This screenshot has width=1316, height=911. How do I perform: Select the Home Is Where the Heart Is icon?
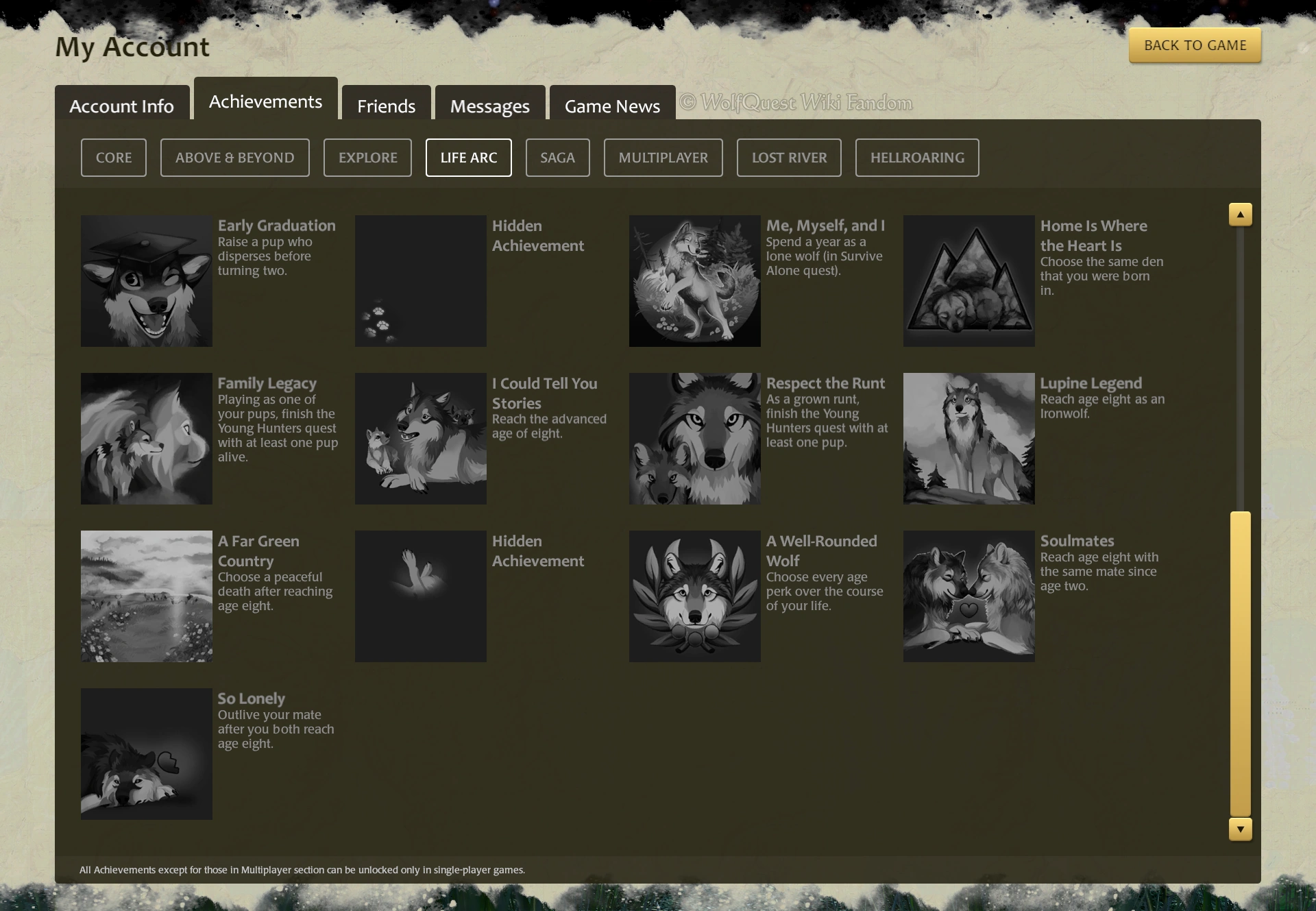[968, 281]
